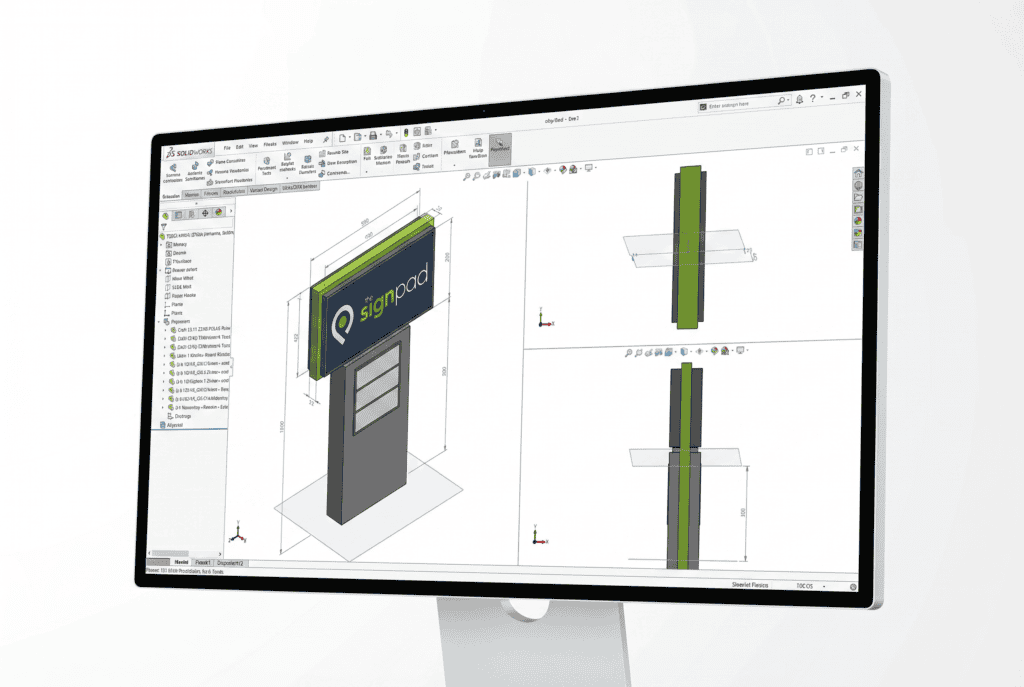
Task: Switch to the Sheet1 tab at the bottom
Action: pyautogui.click(x=203, y=562)
